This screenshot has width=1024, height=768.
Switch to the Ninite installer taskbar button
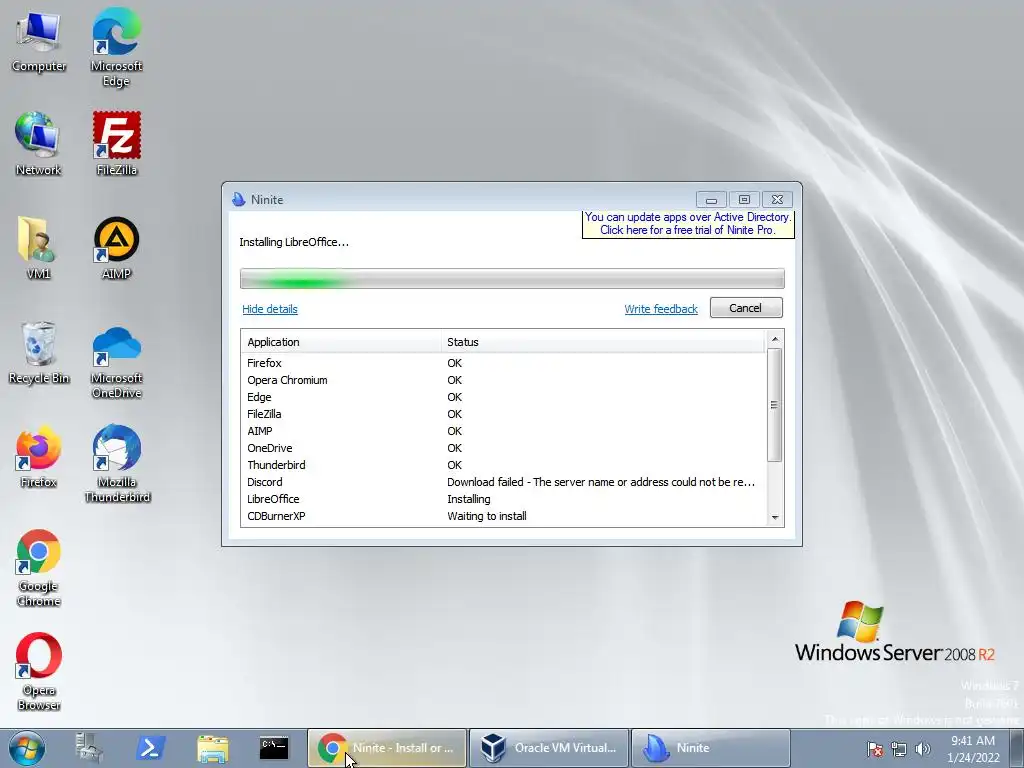(711, 748)
